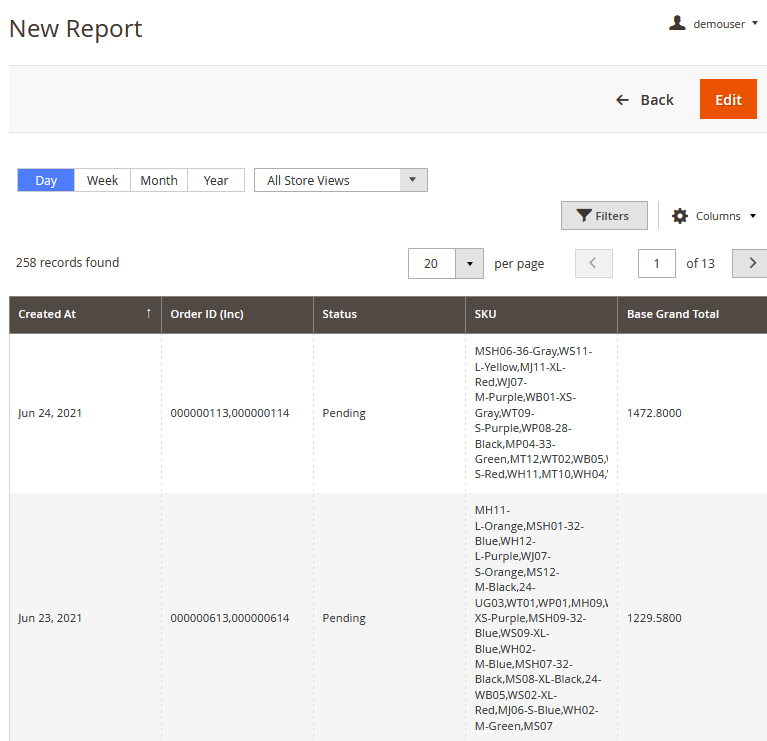Click the Created At sort arrow
This screenshot has width=767, height=741.
[x=149, y=314]
